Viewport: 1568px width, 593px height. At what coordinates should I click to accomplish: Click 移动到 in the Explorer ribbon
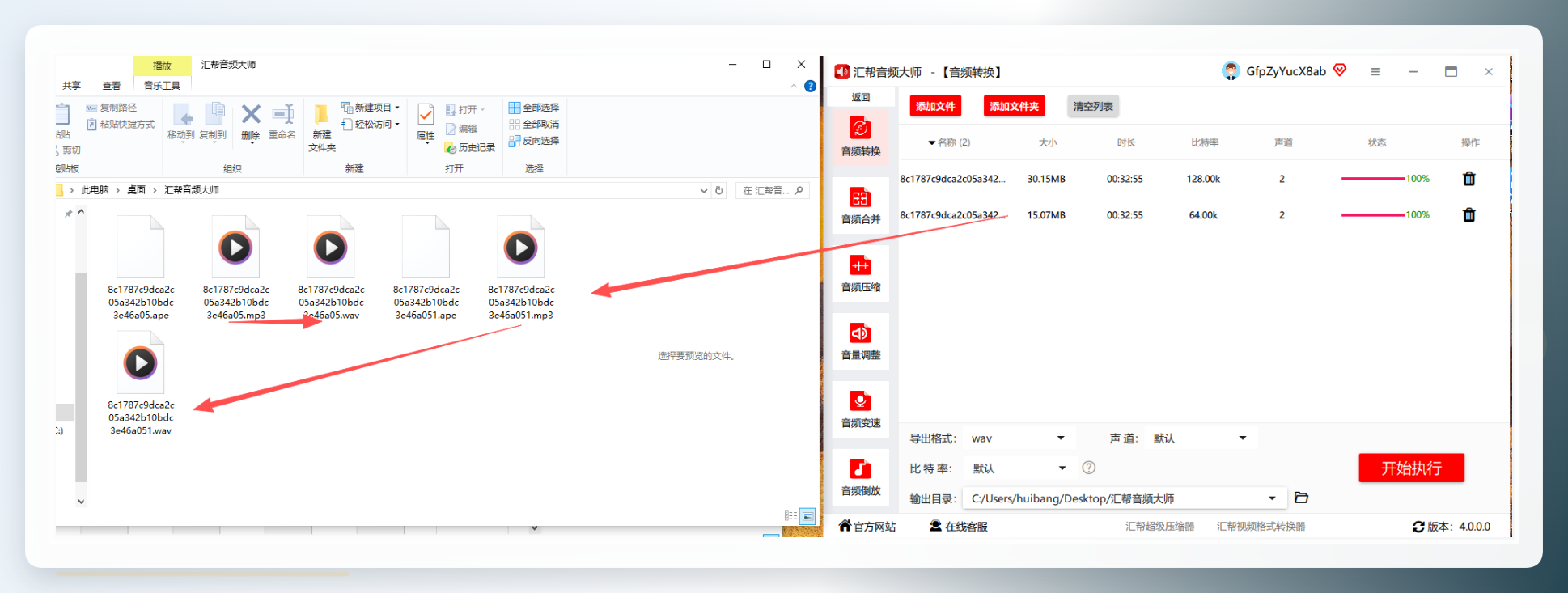click(181, 123)
